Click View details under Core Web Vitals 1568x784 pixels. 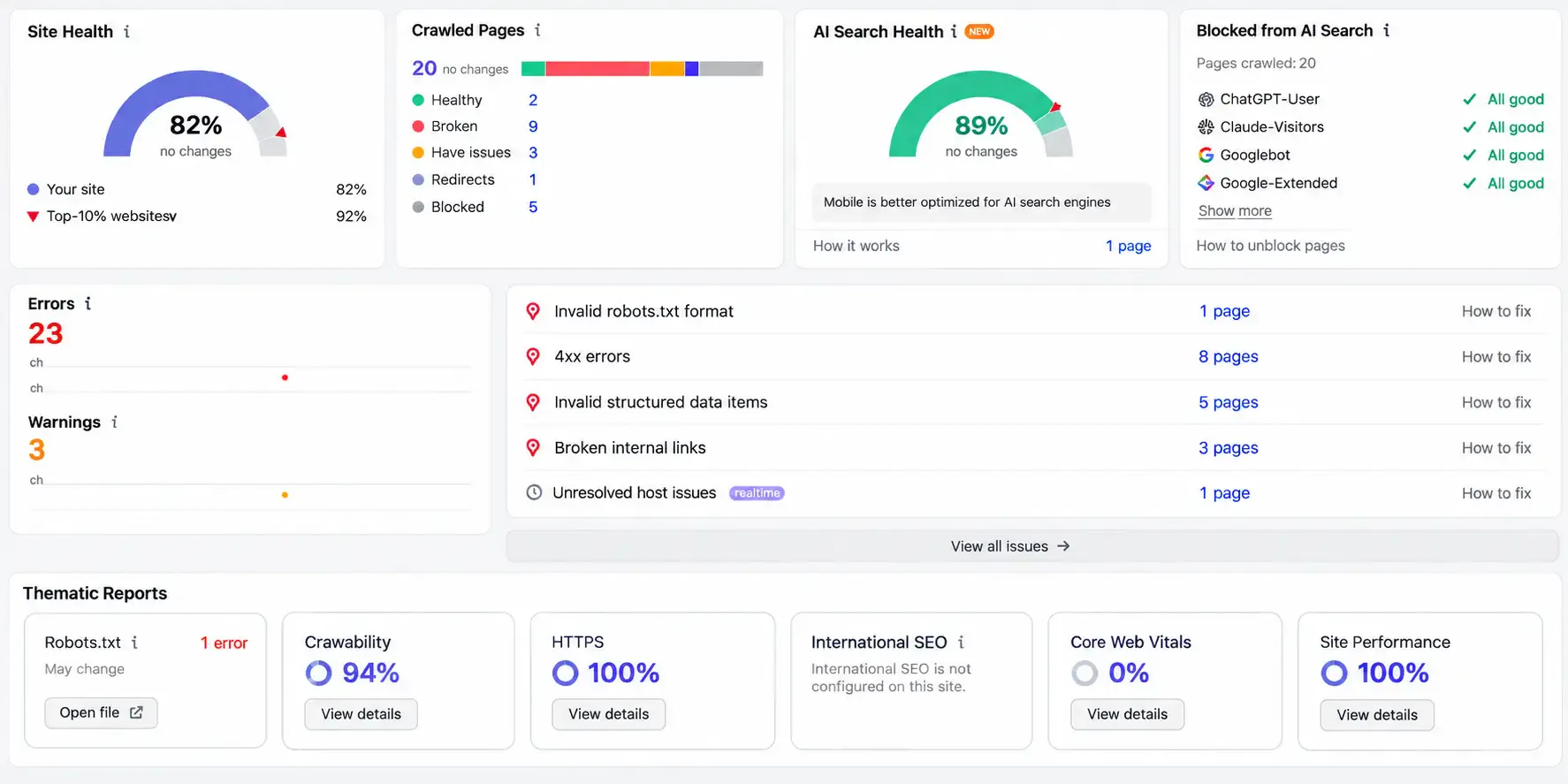coord(1127,714)
